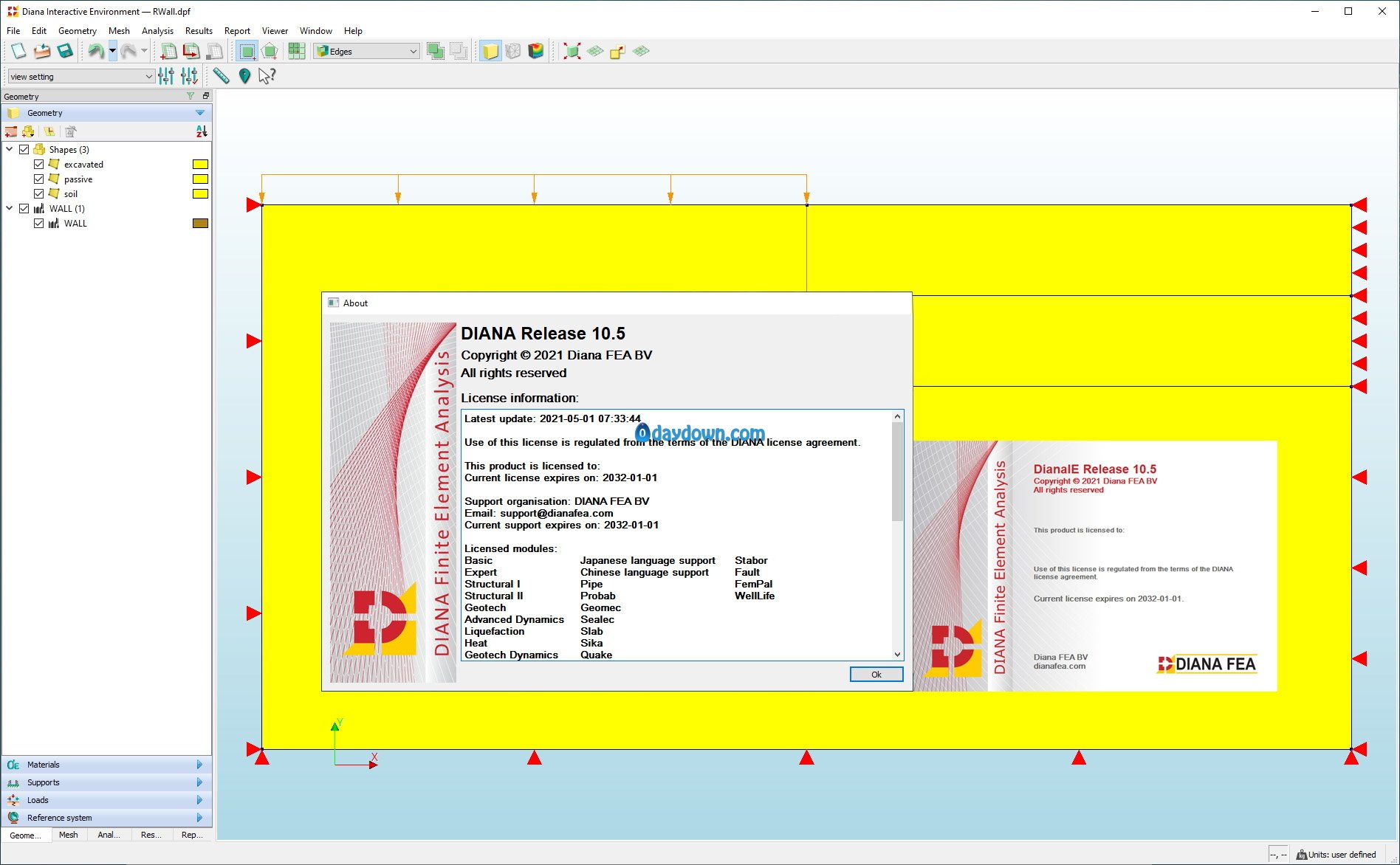Select the passive shape in the tree

click(78, 179)
